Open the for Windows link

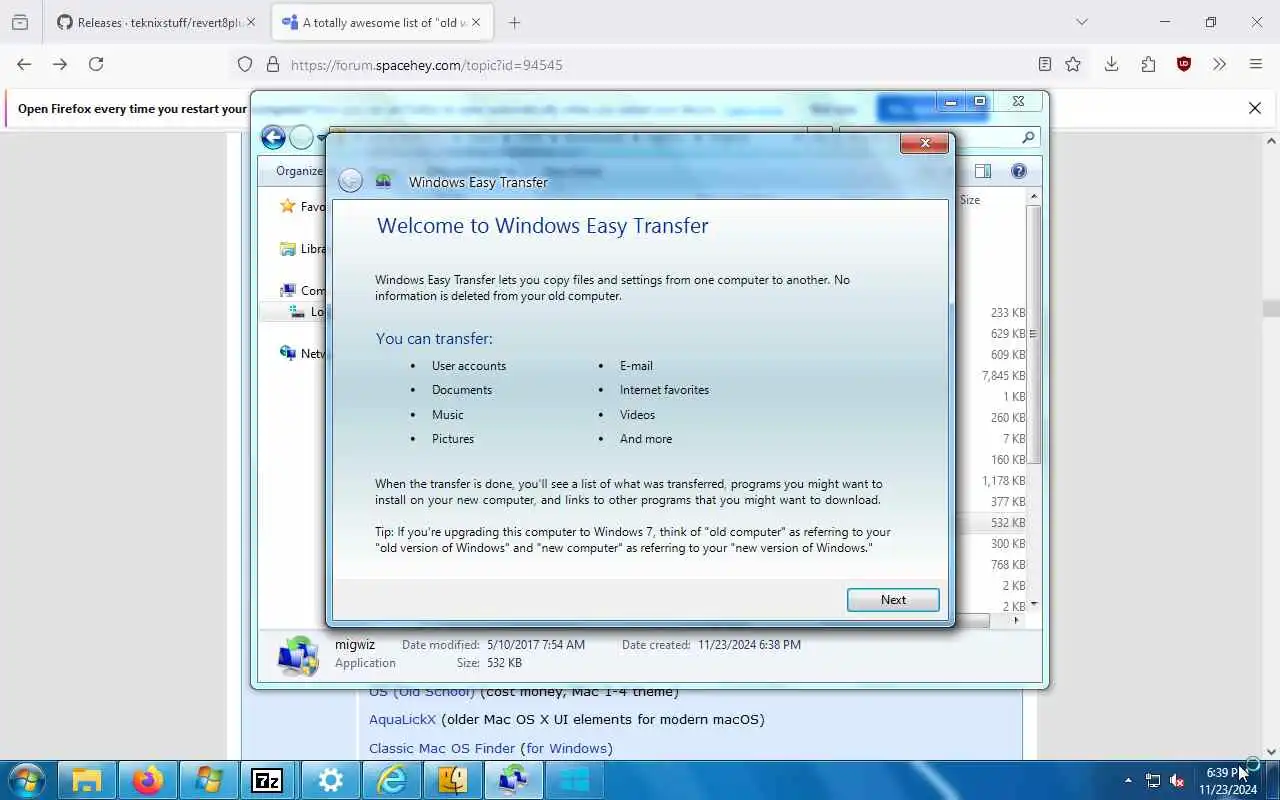coord(567,748)
